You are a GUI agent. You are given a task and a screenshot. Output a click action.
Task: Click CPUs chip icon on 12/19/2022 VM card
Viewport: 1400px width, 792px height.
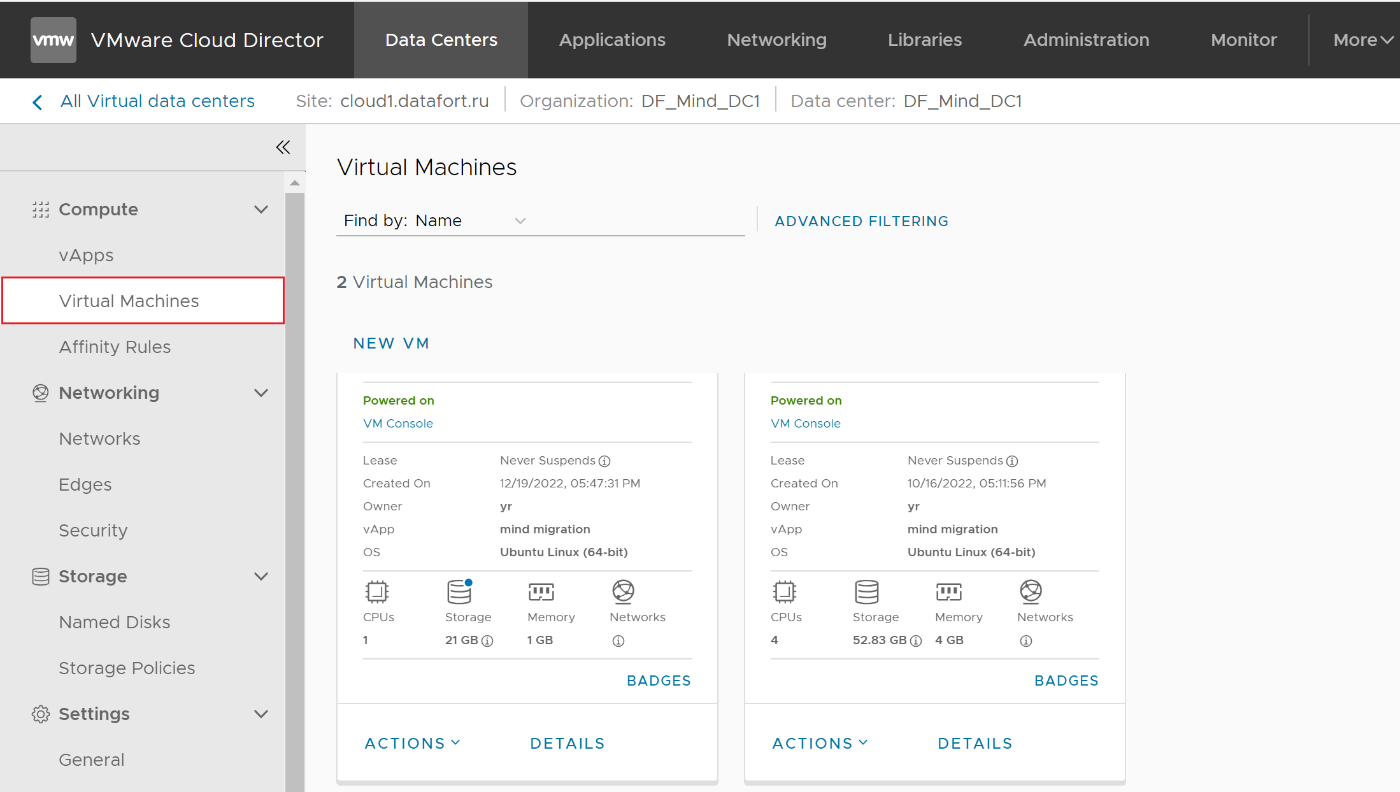[x=377, y=592]
